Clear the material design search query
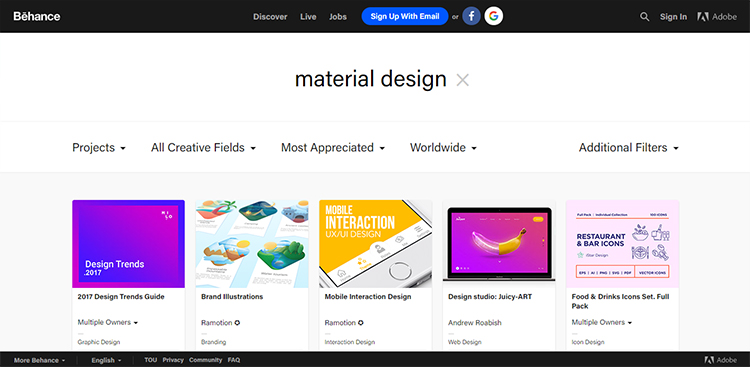The width and height of the screenshot is (750, 367). point(463,80)
